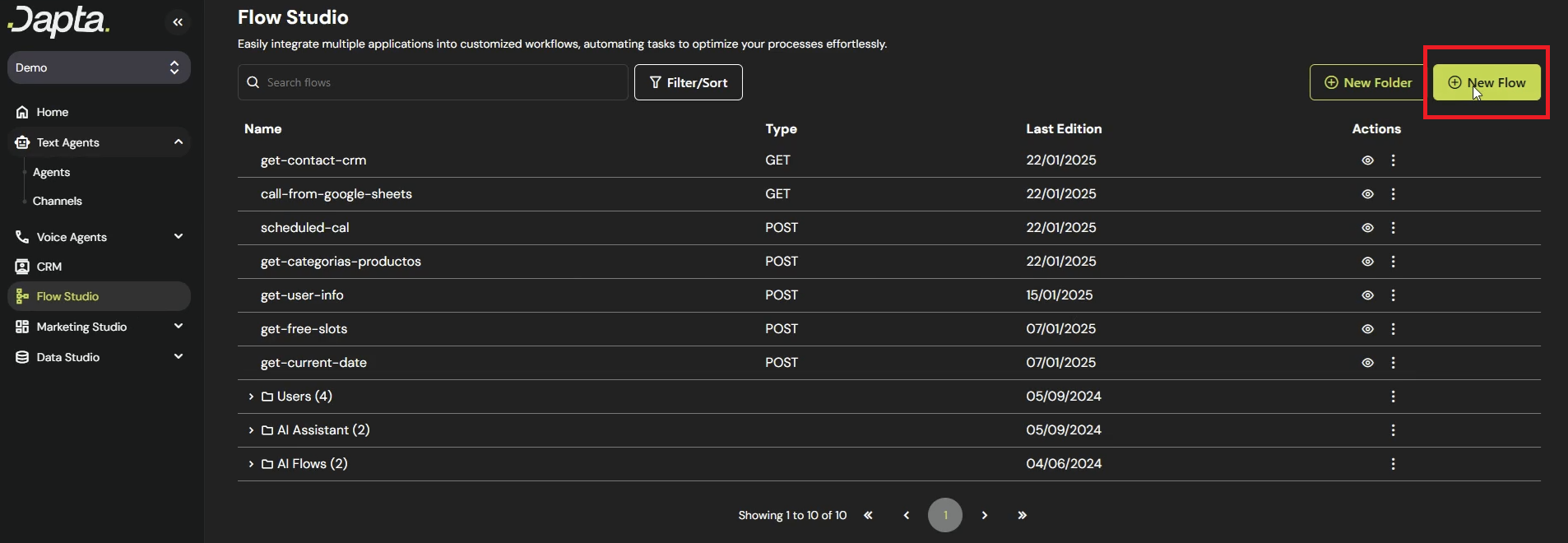Click the New Flow button
This screenshot has height=543, width=1568.
[x=1487, y=82]
